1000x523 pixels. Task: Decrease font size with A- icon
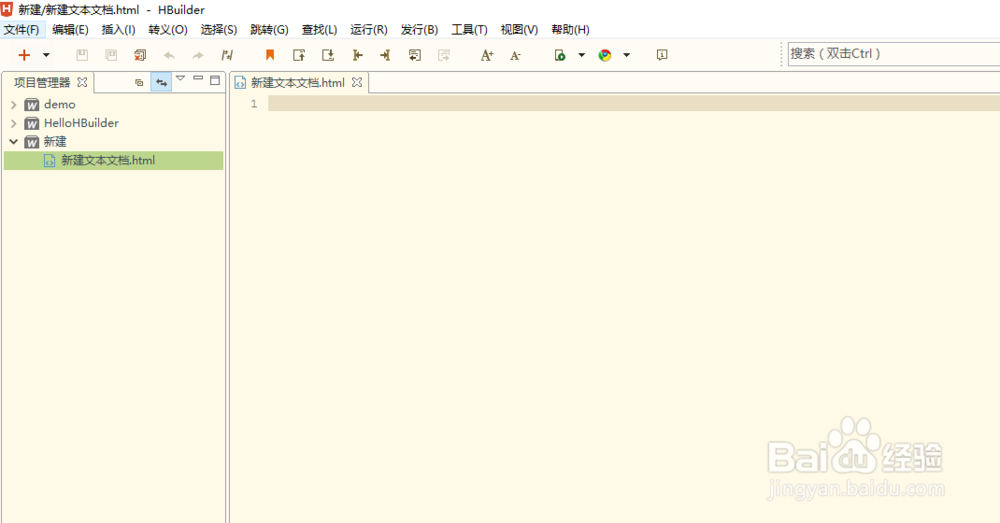[515, 55]
